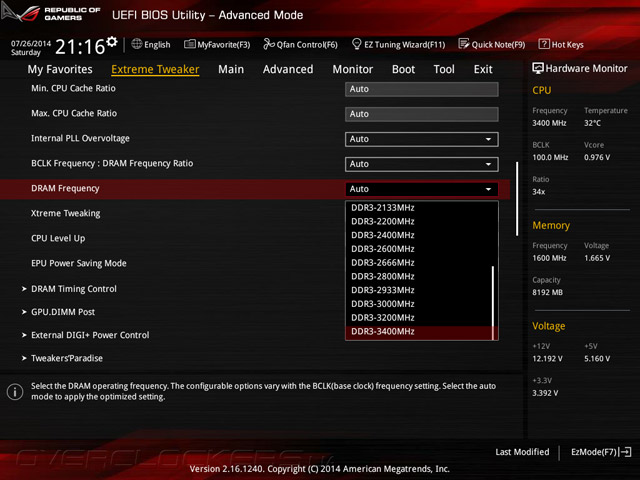Collapse the DRAM Frequency Auto dropdown
The width and height of the screenshot is (640, 480).
tap(422, 189)
